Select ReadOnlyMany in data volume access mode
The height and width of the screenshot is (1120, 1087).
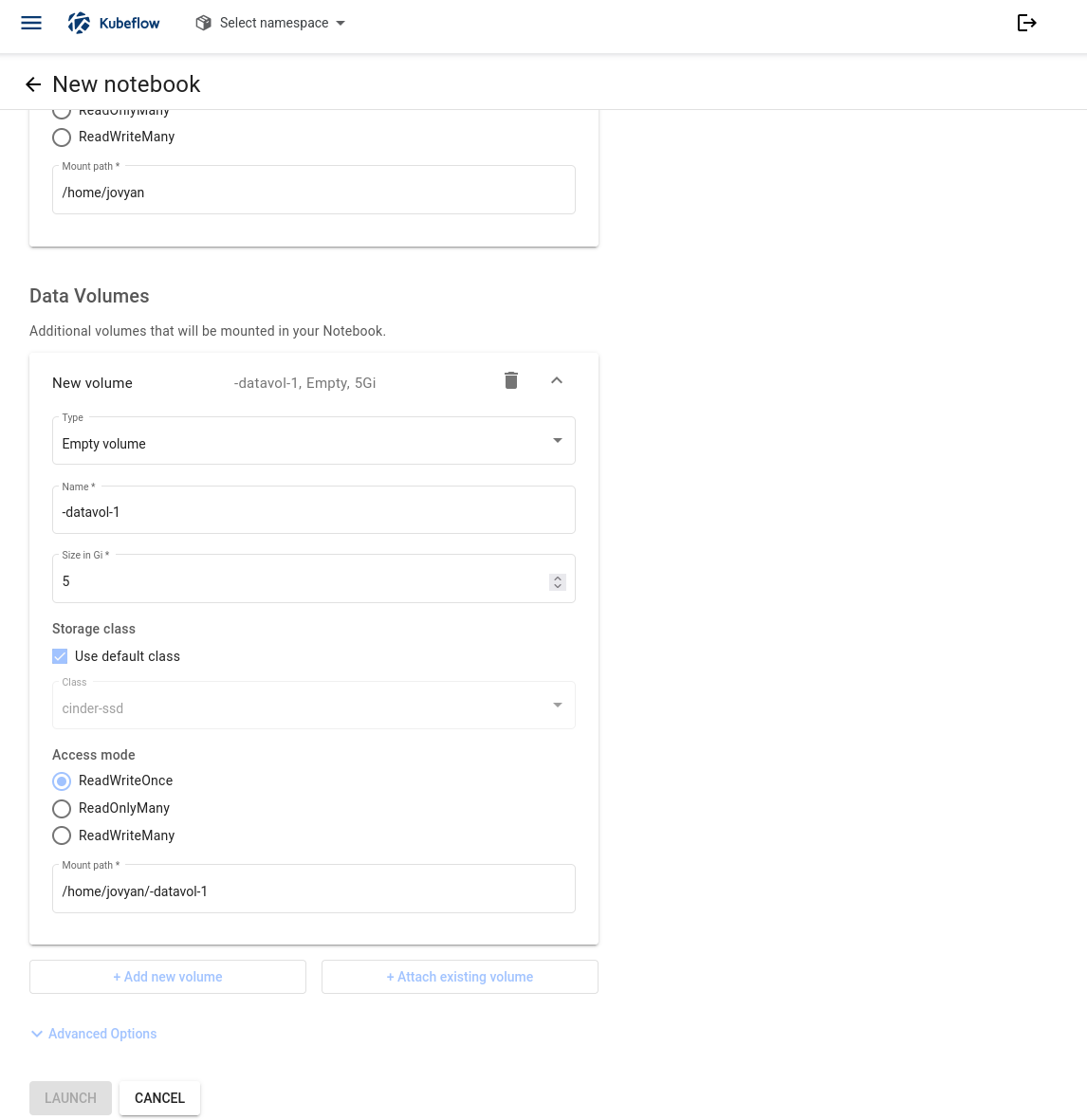63,809
